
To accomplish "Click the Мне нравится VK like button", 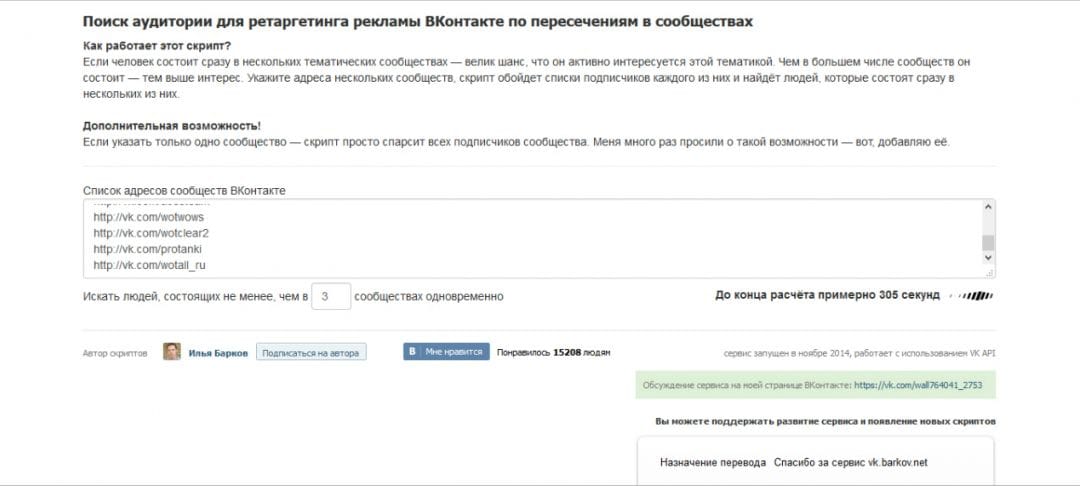I will (x=446, y=352).
